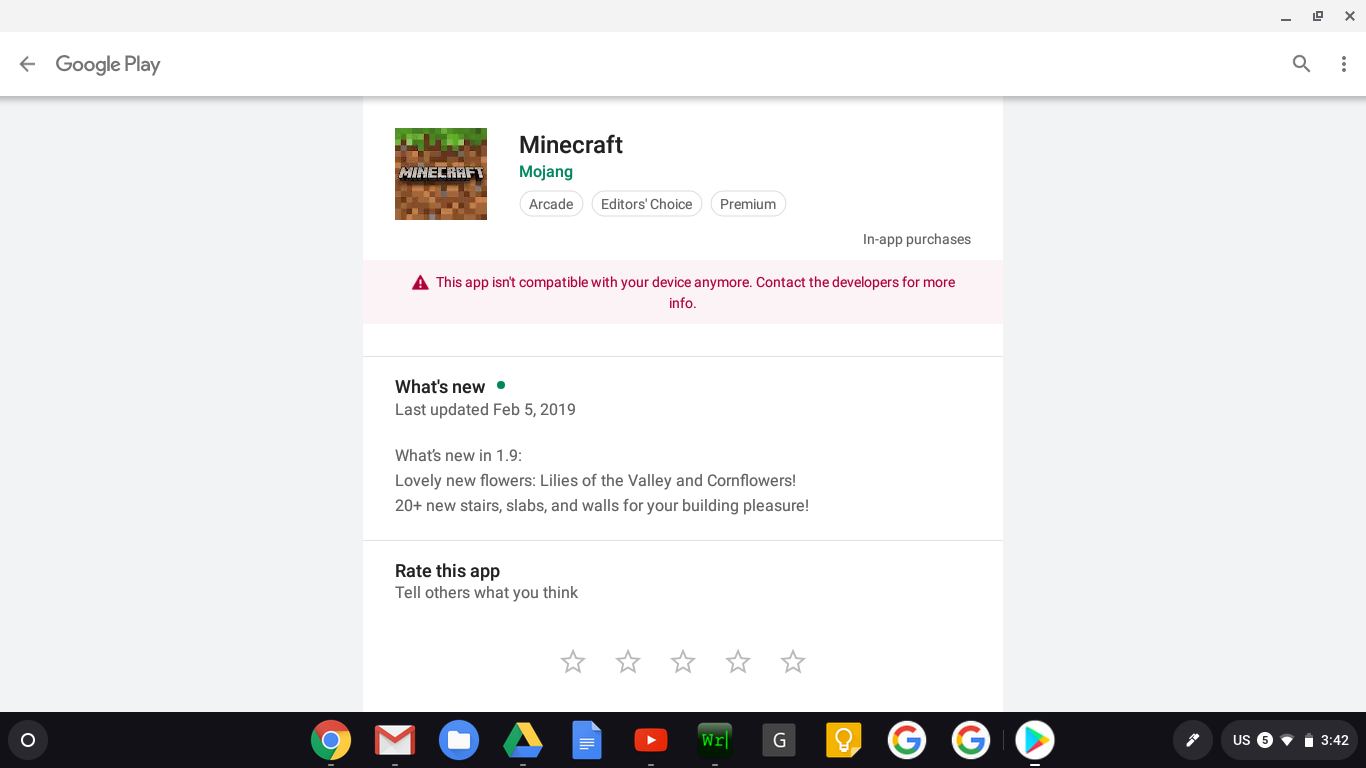Restore down the Google Play window
Image resolution: width=1366 pixels, height=768 pixels.
[x=1318, y=16]
